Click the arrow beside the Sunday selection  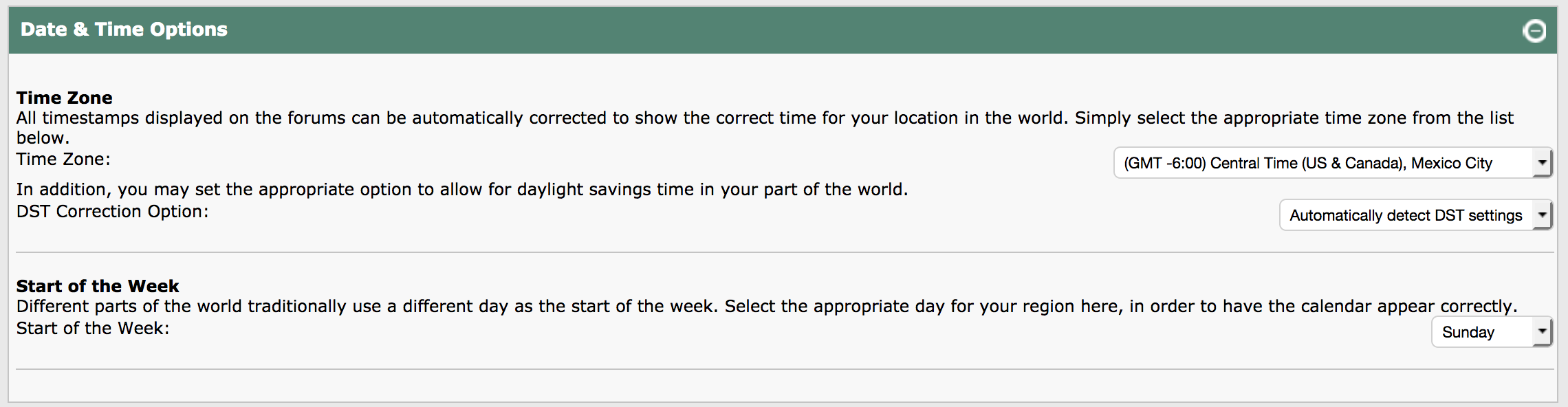click(1542, 332)
